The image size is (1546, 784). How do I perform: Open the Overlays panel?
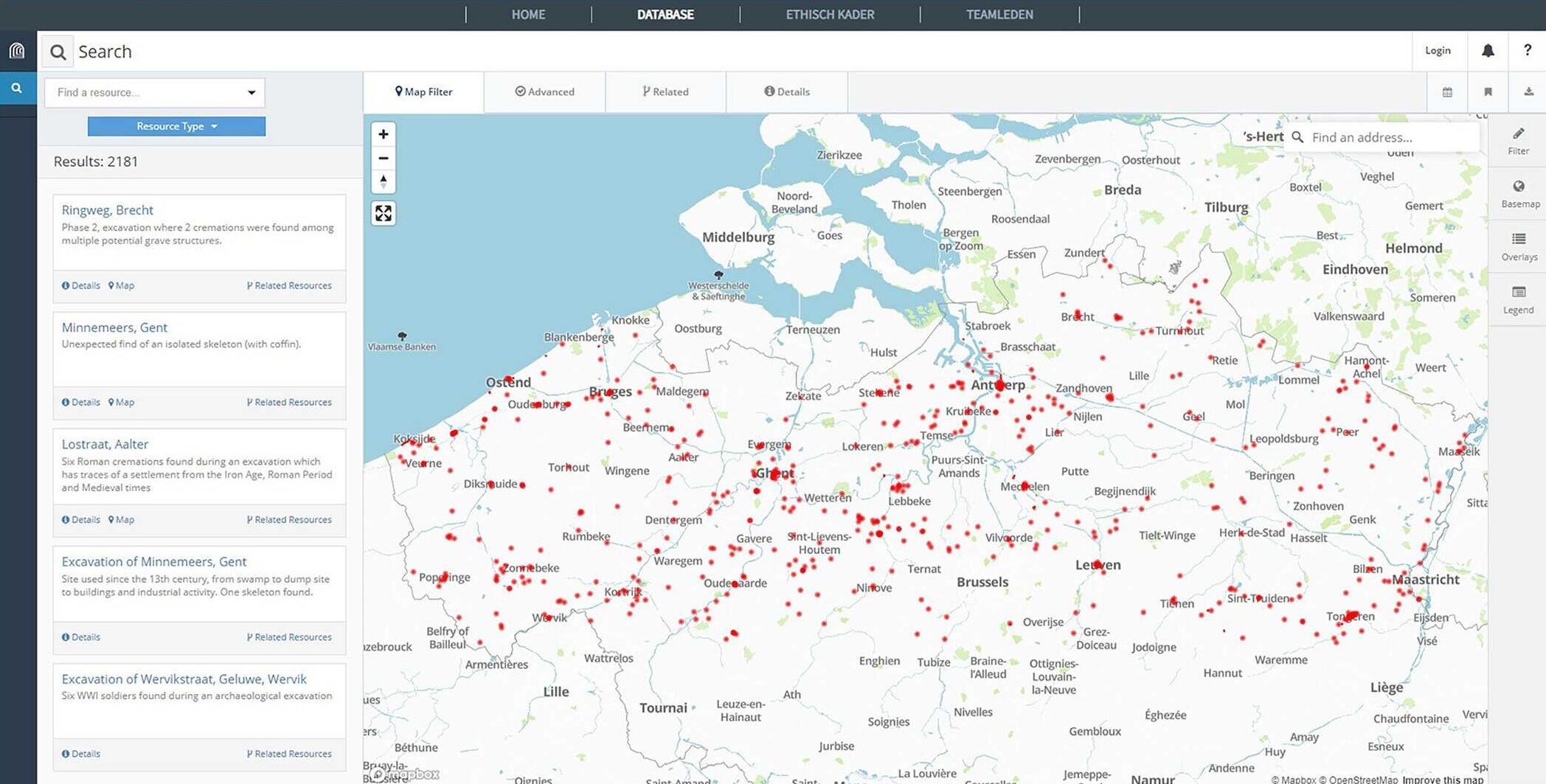(1518, 247)
